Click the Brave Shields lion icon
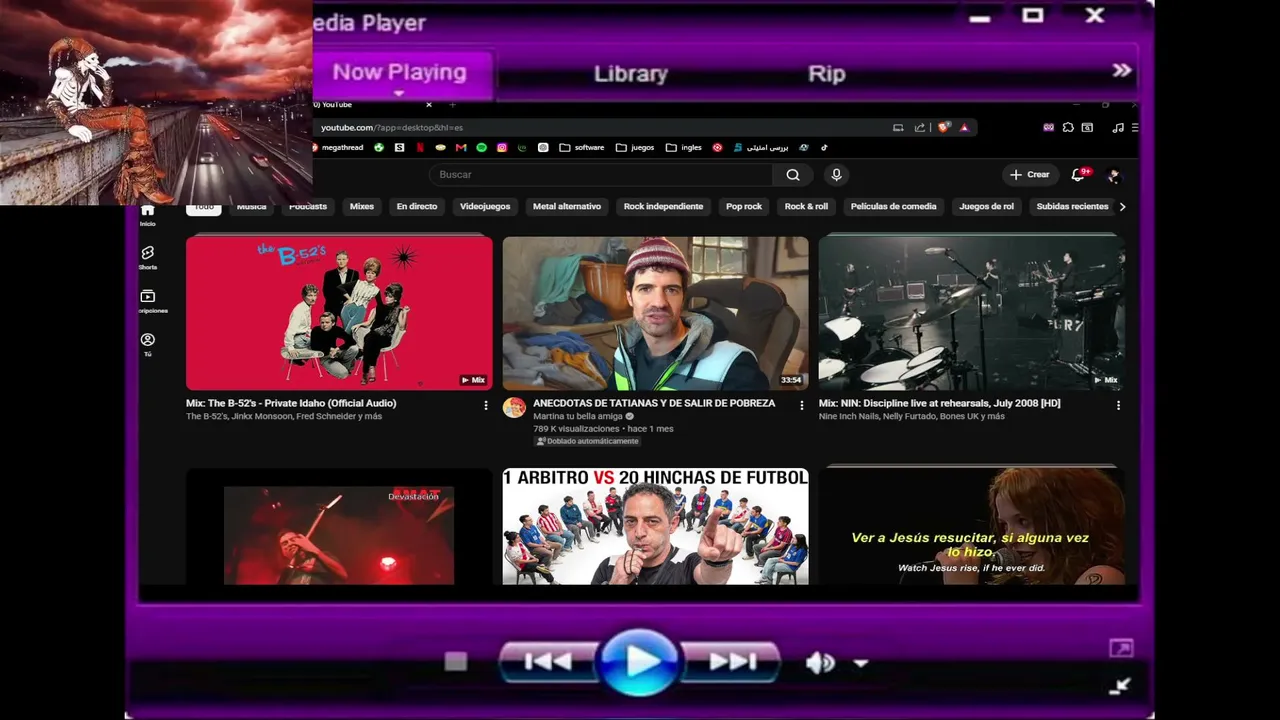 click(943, 128)
